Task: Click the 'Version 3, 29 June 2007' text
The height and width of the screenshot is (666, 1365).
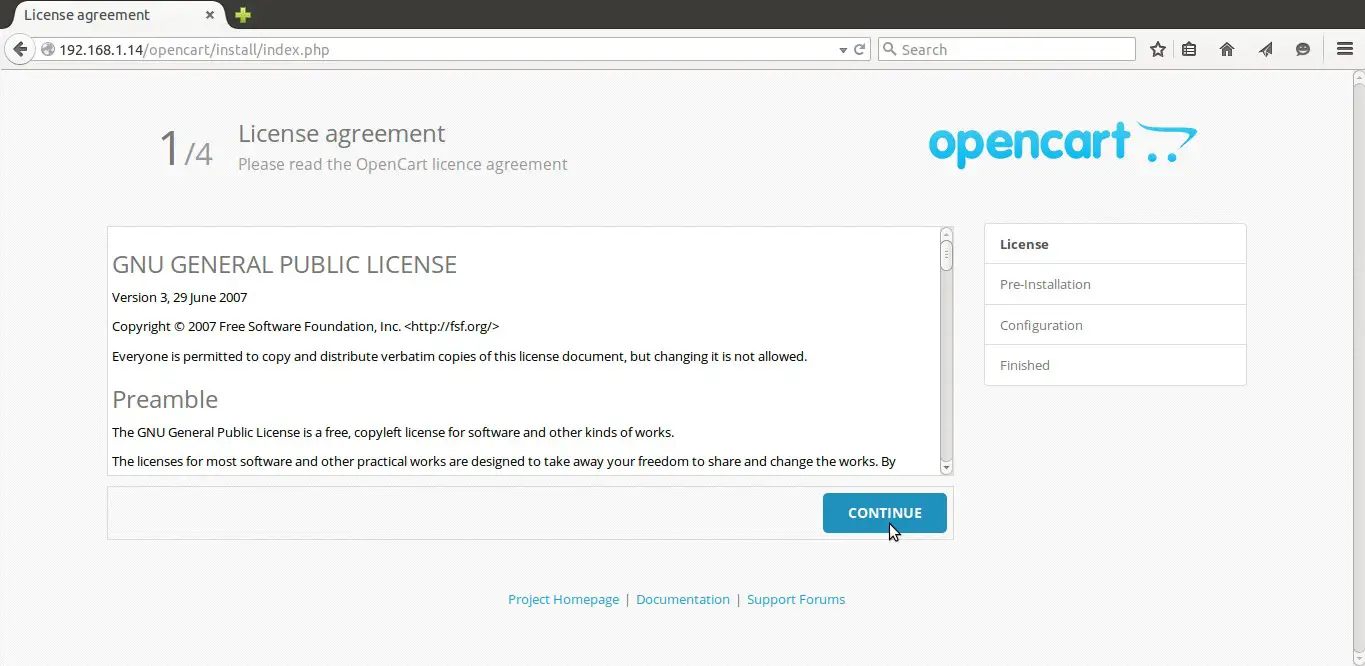Action: [x=180, y=297]
